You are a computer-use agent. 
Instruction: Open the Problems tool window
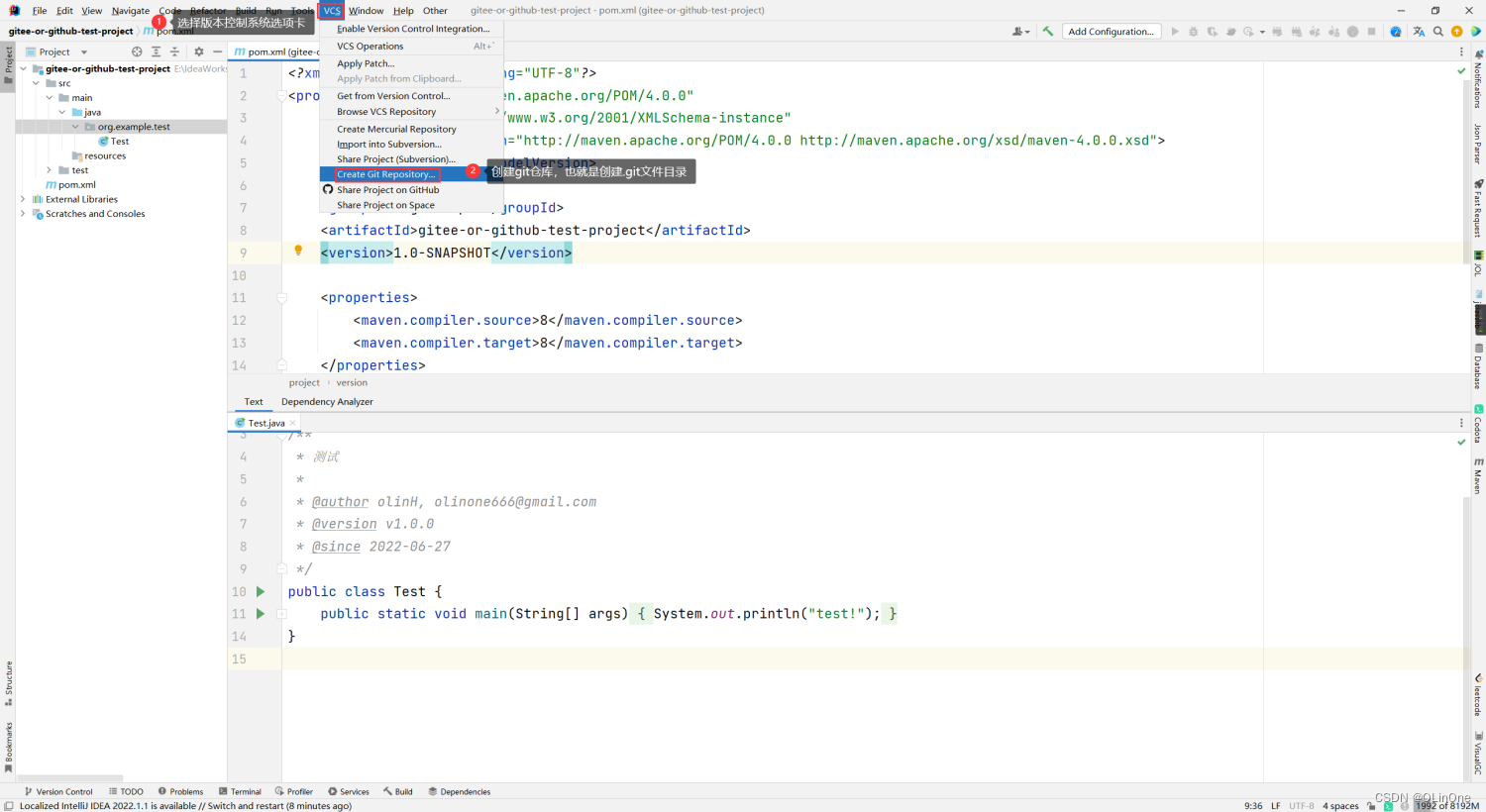coord(180,791)
